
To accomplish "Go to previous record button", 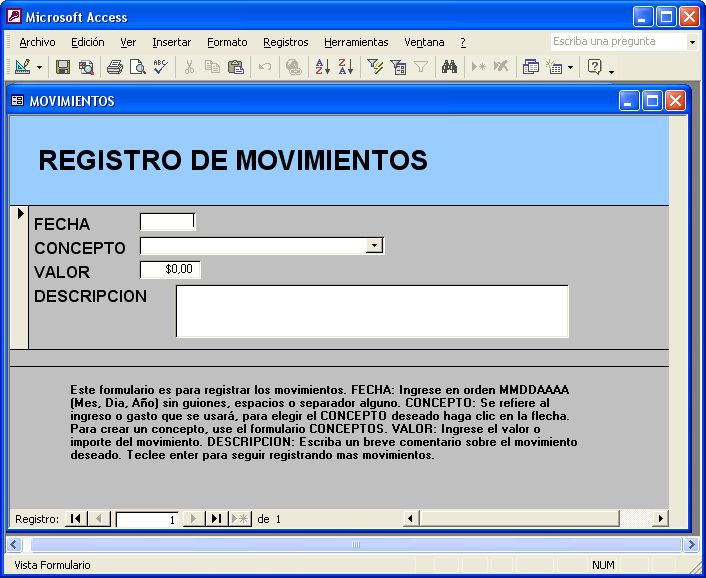I will [99, 519].
